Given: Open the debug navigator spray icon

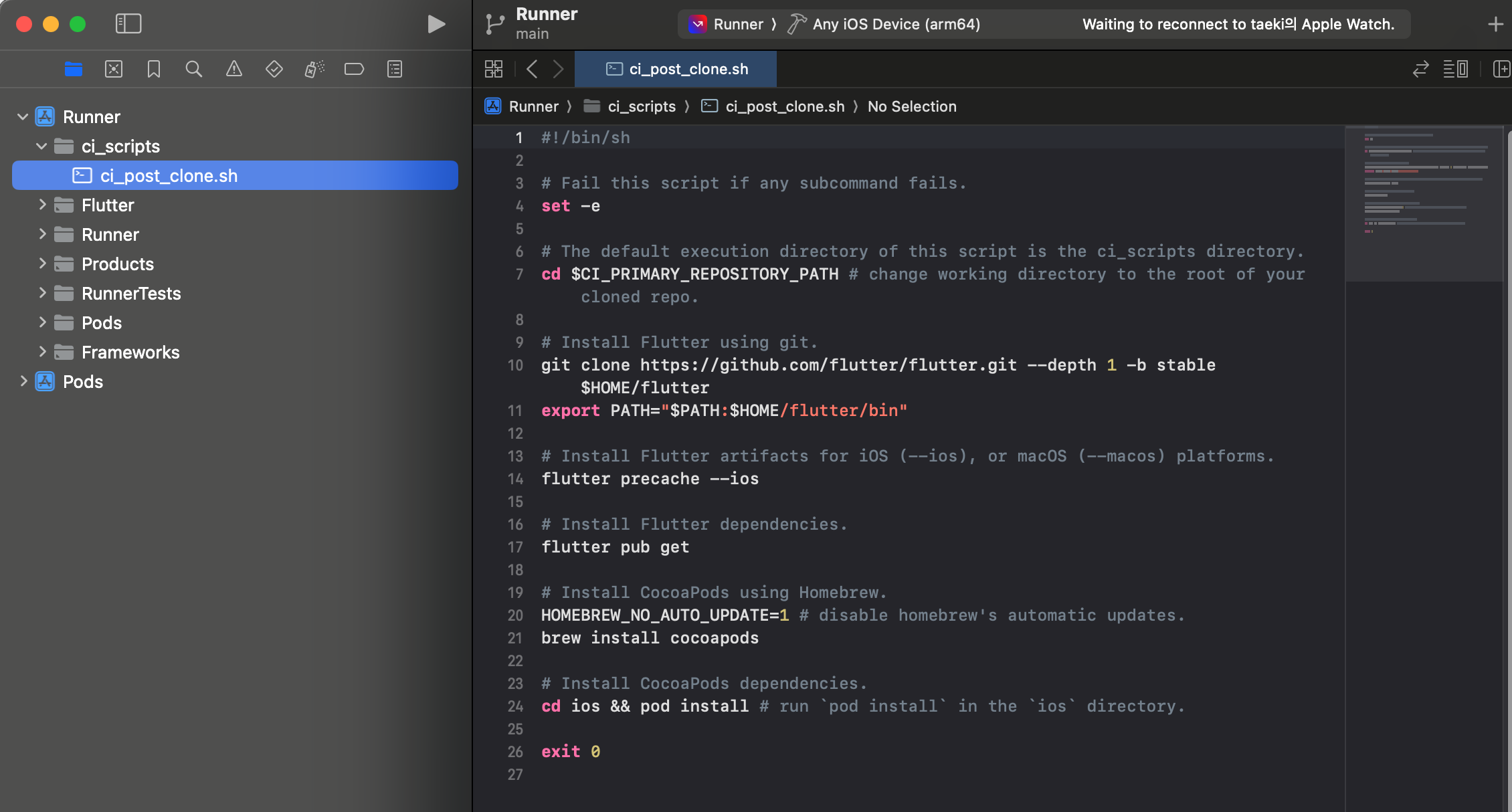Looking at the screenshot, I should tap(314, 69).
